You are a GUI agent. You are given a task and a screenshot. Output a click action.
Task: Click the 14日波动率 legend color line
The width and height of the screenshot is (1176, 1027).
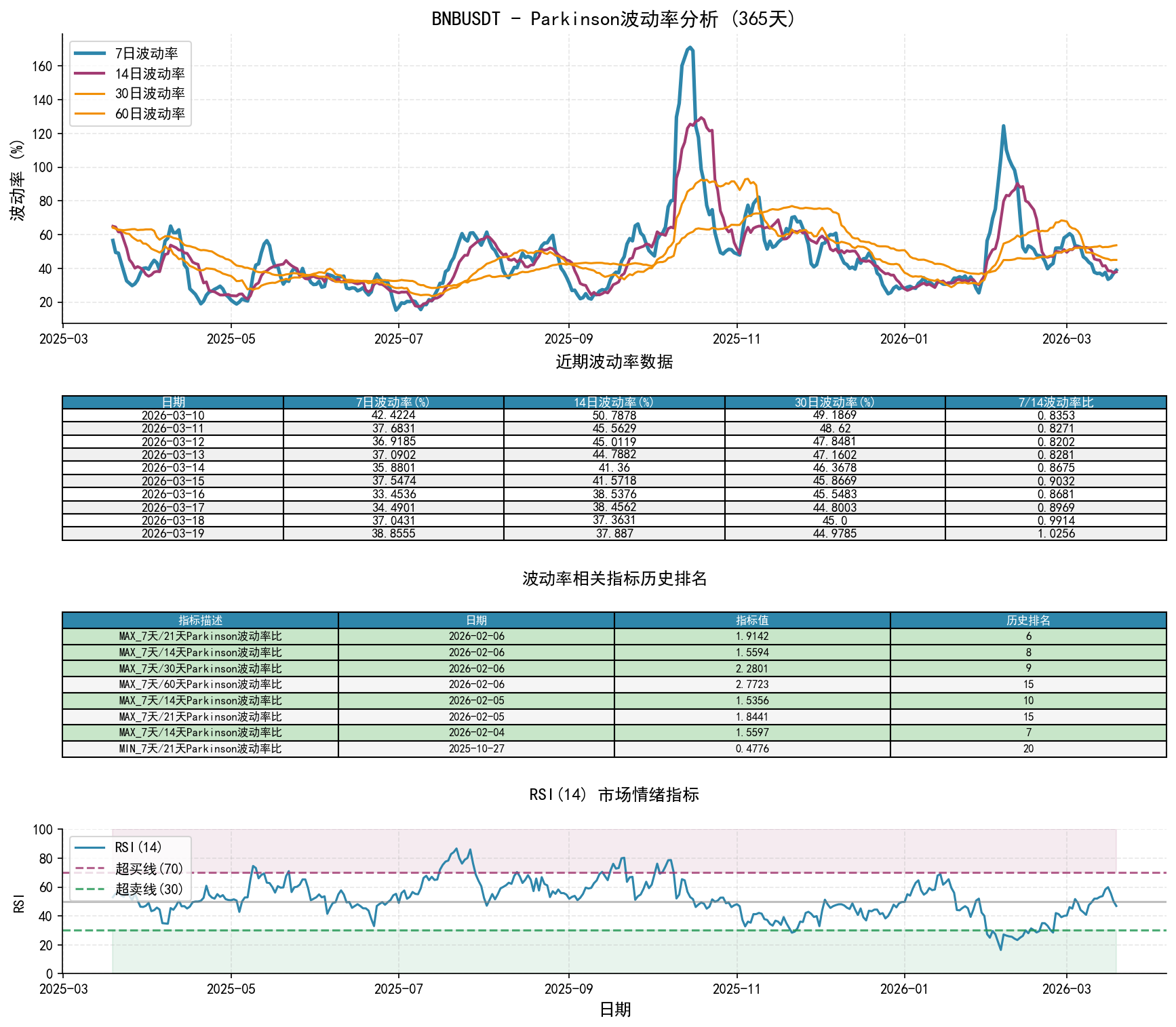tap(90, 74)
